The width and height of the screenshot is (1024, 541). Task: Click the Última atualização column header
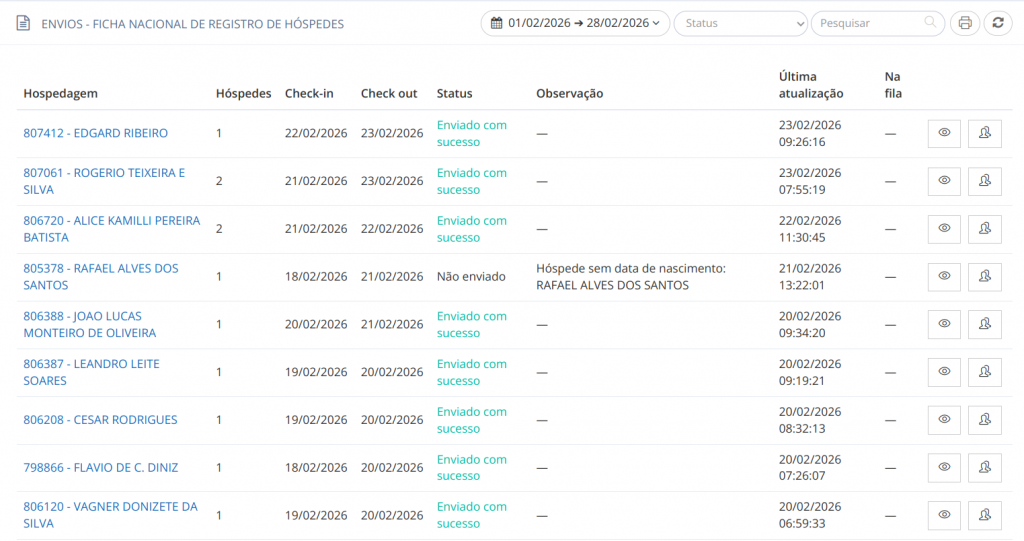pyautogui.click(x=810, y=85)
